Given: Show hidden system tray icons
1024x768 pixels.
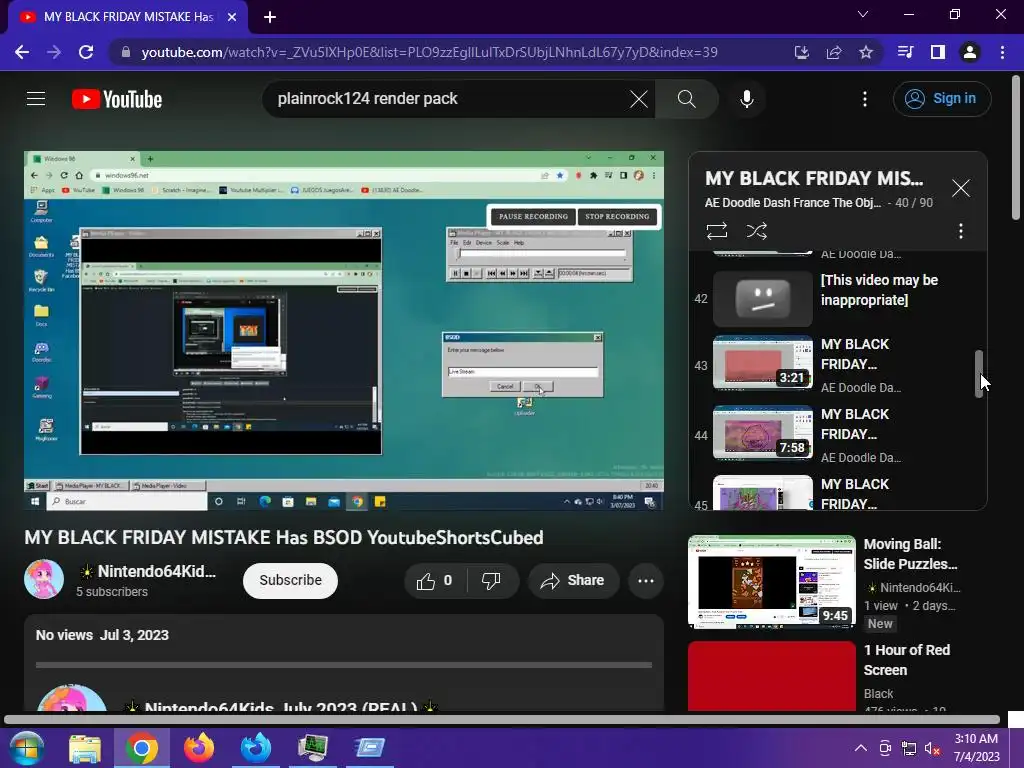Looking at the screenshot, I should coord(861,748).
